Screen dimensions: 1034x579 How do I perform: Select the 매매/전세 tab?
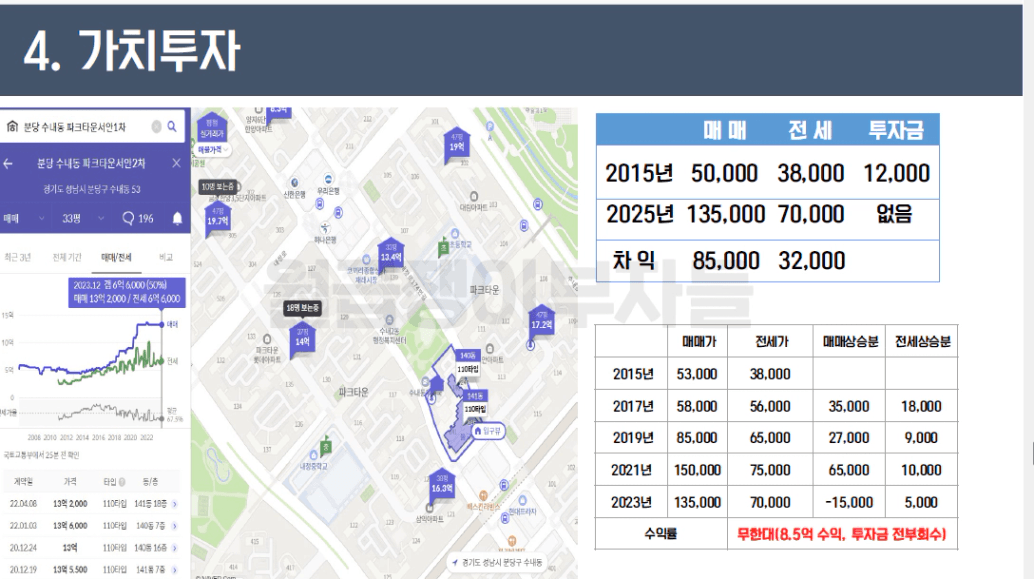point(116,257)
